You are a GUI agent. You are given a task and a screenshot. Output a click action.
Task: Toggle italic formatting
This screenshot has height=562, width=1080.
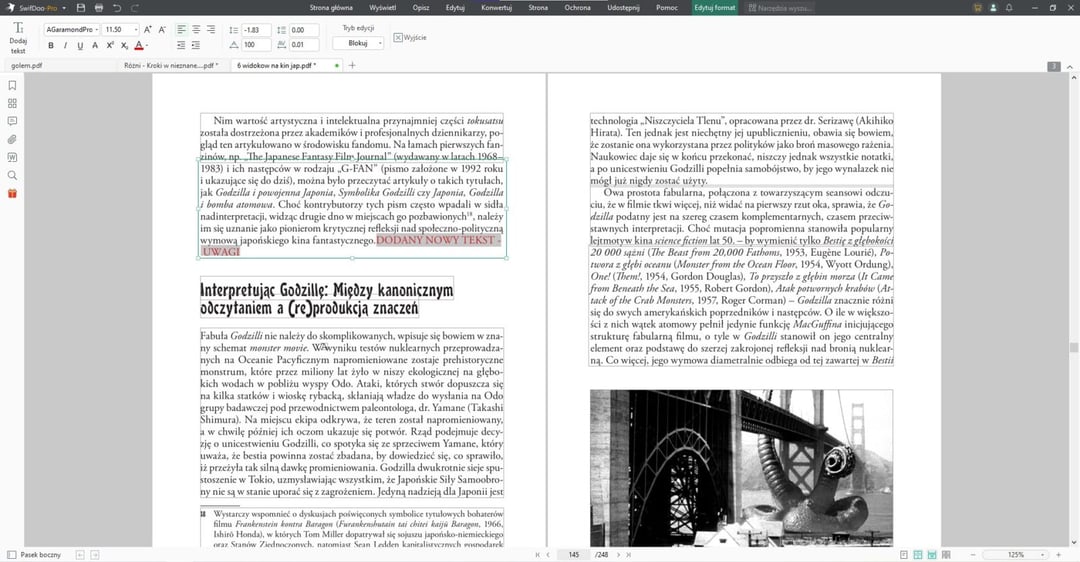pyautogui.click(x=66, y=45)
